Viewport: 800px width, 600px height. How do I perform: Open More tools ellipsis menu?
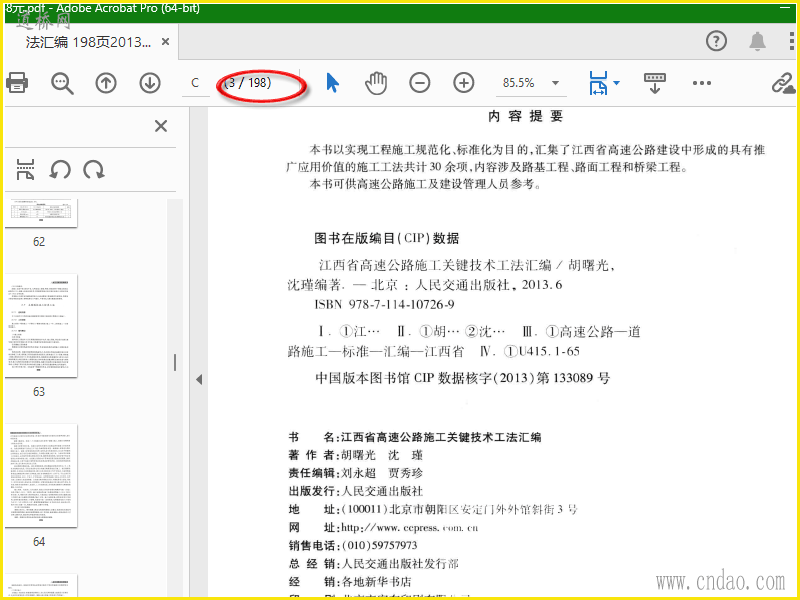tap(702, 83)
